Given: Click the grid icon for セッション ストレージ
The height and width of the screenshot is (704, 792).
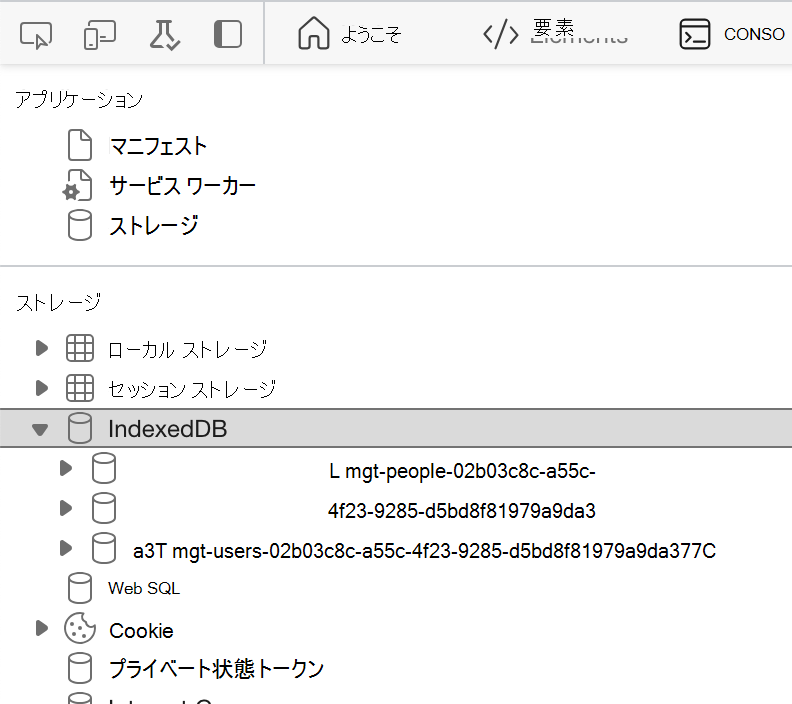Looking at the screenshot, I should [x=80, y=388].
